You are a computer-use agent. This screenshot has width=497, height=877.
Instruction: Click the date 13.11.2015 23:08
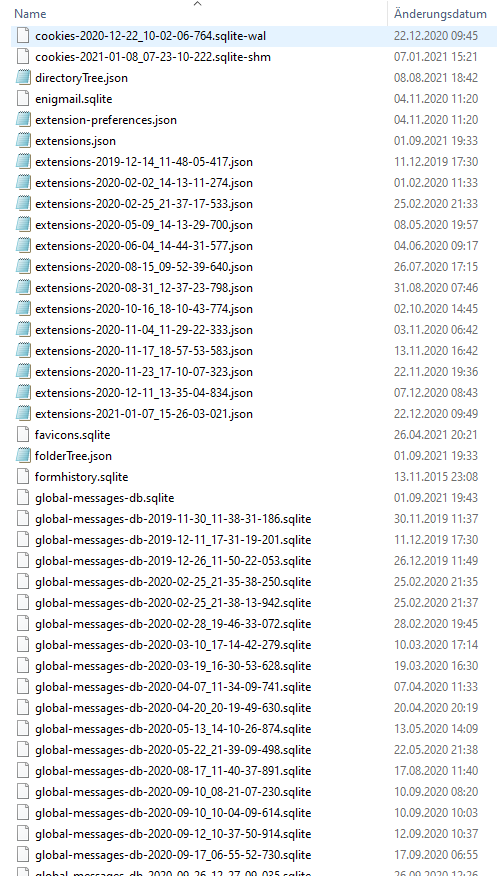point(436,477)
